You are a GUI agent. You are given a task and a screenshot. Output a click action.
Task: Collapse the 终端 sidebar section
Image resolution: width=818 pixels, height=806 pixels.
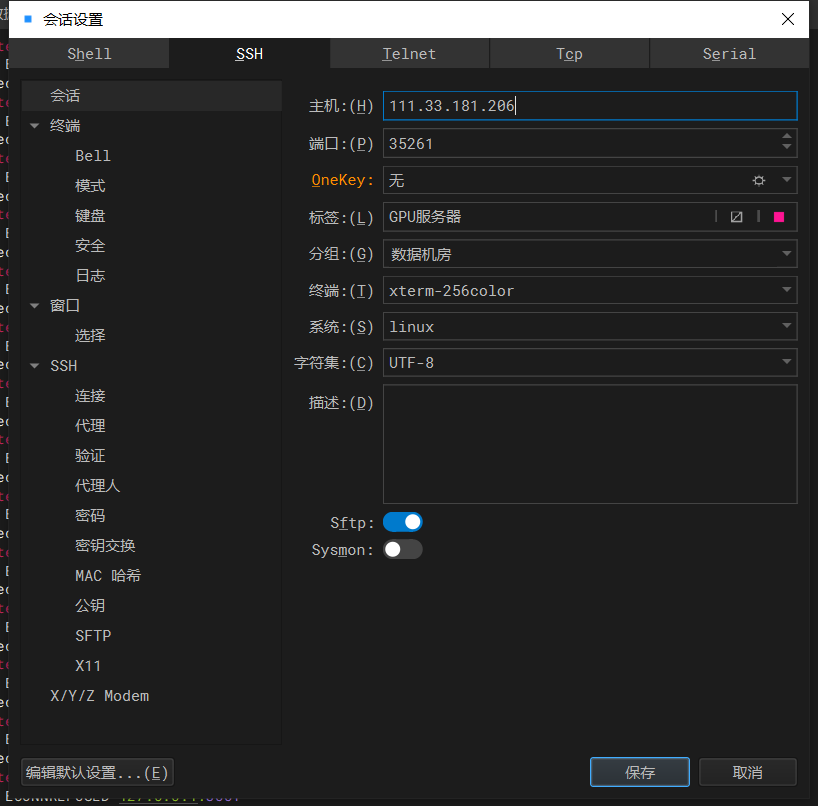coord(34,125)
